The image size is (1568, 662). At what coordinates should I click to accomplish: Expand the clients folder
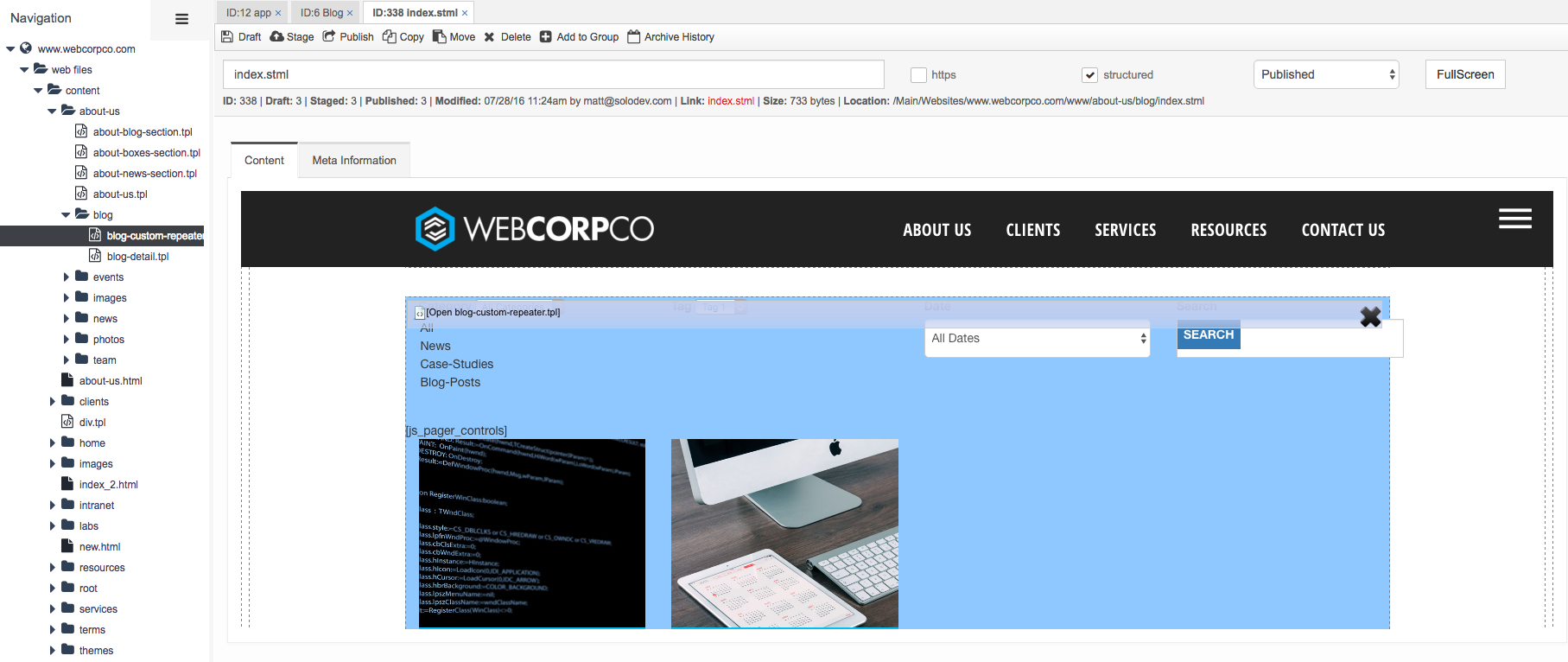click(52, 402)
